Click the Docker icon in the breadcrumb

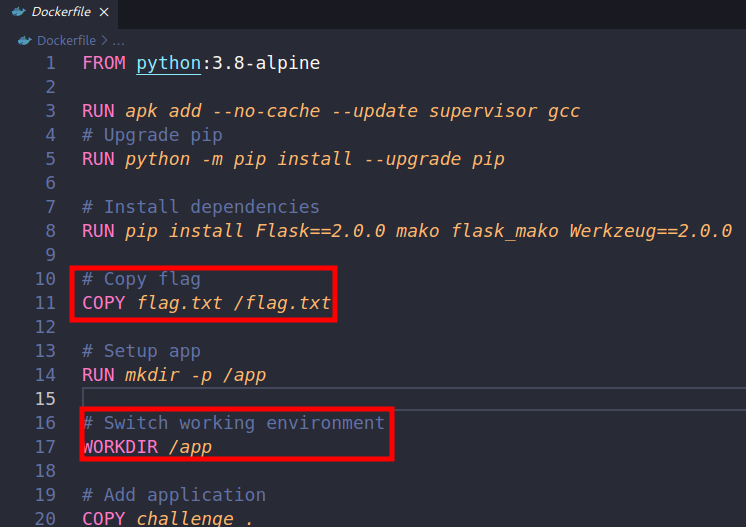26,41
